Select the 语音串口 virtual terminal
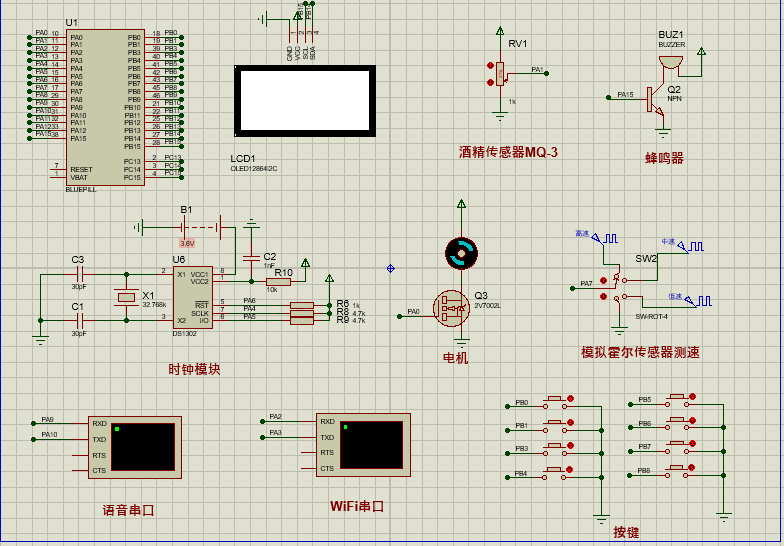Image resolution: width=784 pixels, height=546 pixels. (135, 448)
